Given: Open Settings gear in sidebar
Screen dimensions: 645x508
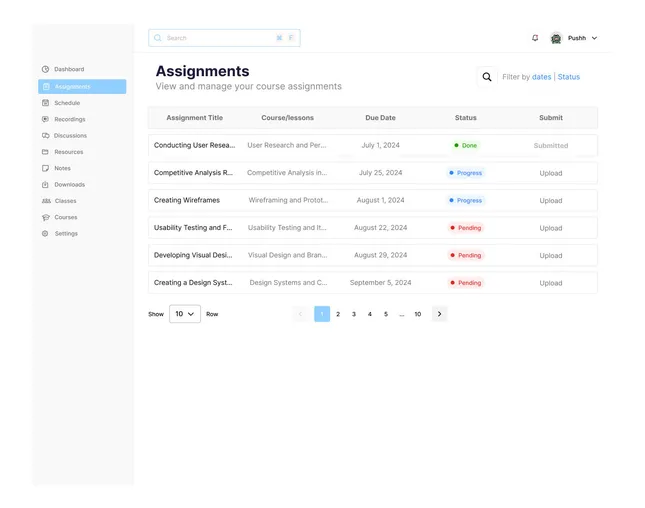Looking at the screenshot, I should (x=45, y=234).
